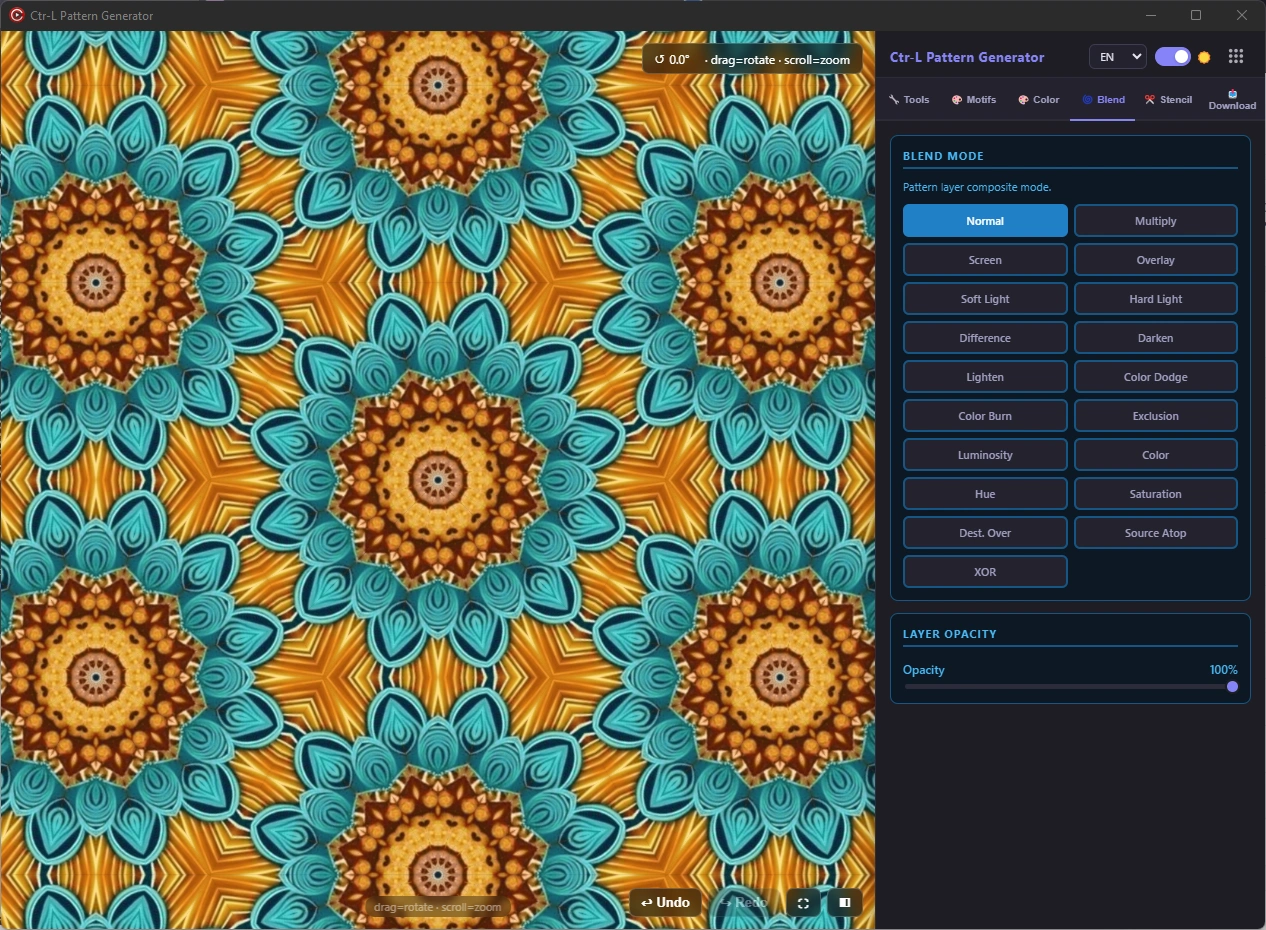Click the drag=rotate hint at canvas bottom
1266x930 pixels.
[437, 908]
